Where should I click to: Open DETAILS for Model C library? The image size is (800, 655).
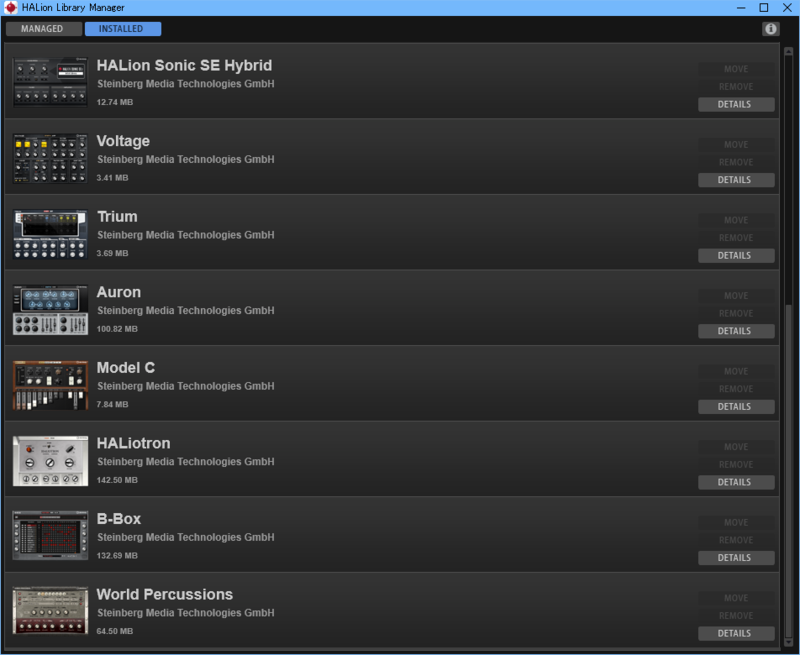pos(736,407)
